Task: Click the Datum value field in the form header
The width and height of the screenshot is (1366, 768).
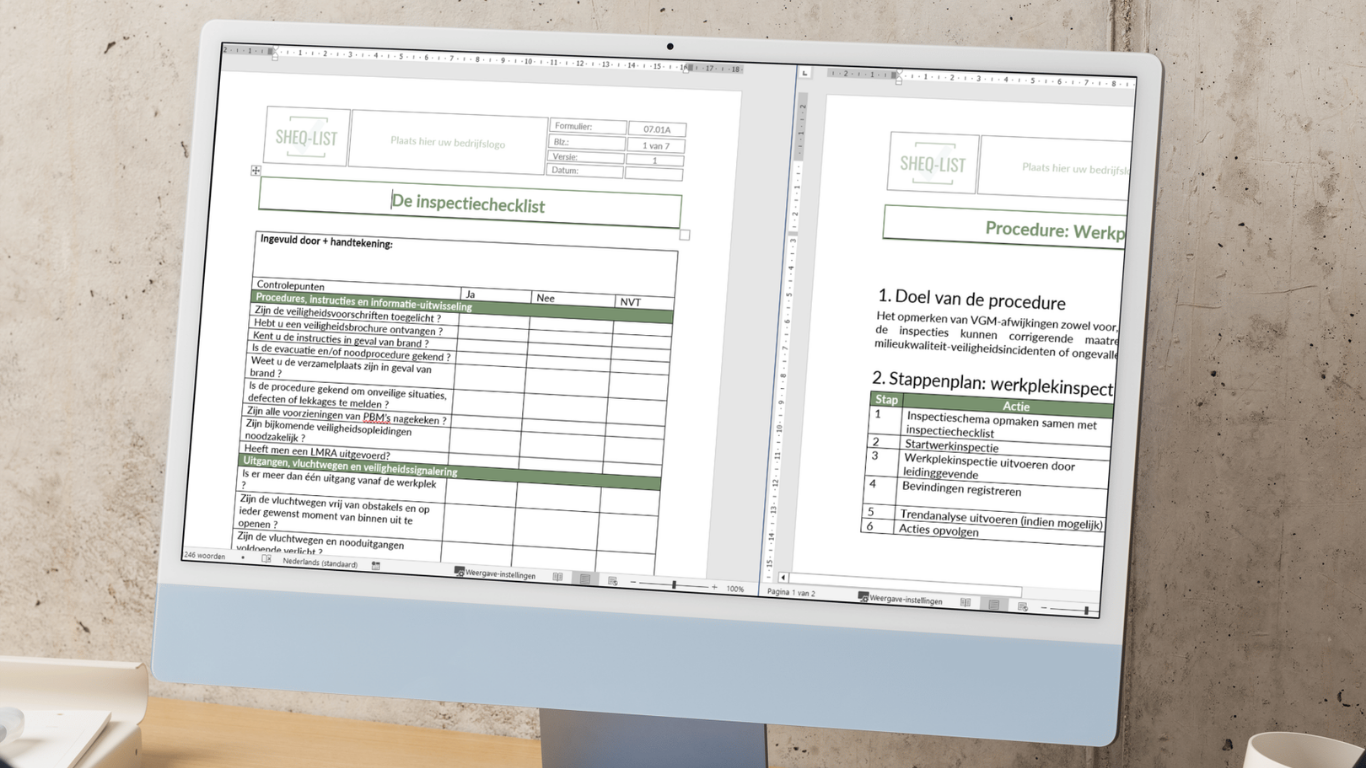Action: click(x=655, y=174)
